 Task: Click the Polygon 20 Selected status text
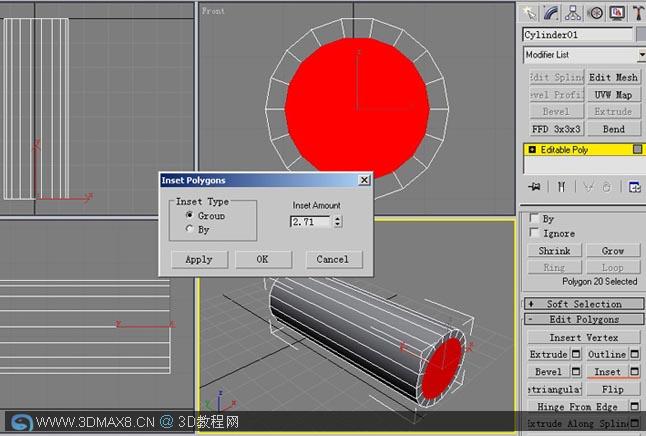coord(599,281)
